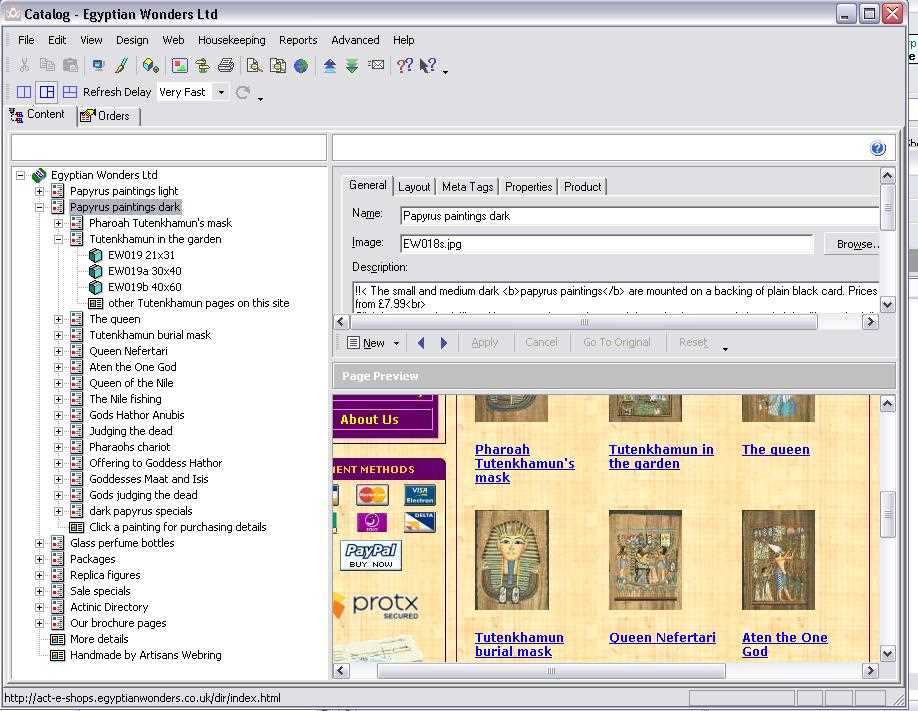Click the green down-arrow download icon
The image size is (918, 711).
352,66
